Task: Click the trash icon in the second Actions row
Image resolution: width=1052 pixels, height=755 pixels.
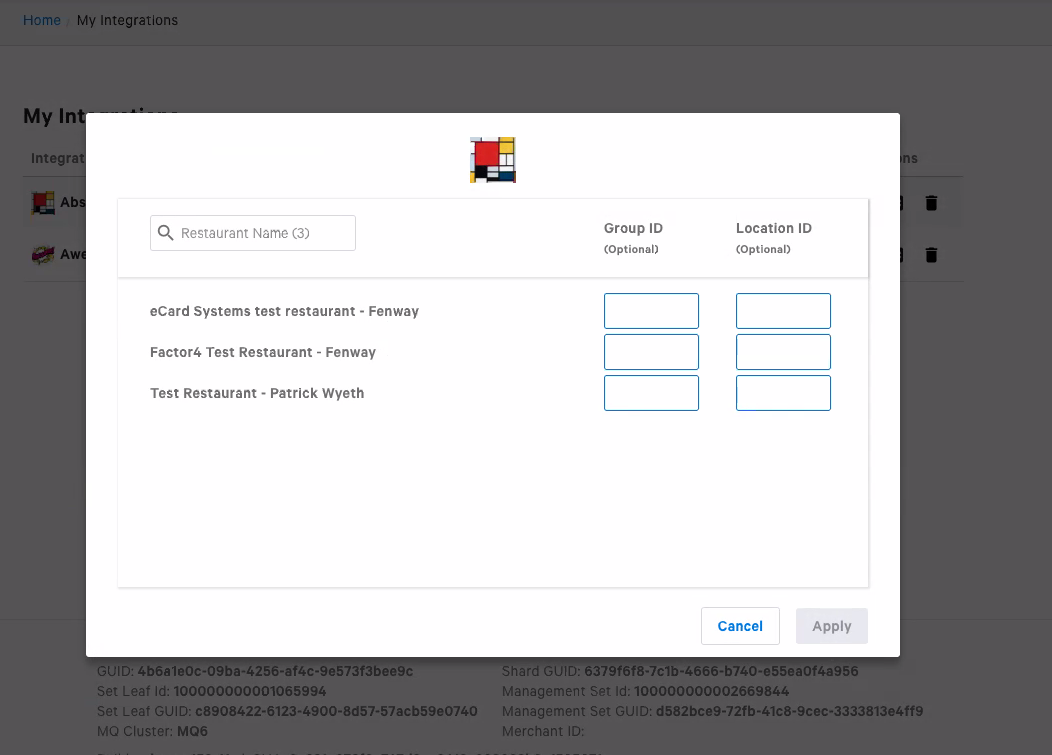Action: (931, 254)
